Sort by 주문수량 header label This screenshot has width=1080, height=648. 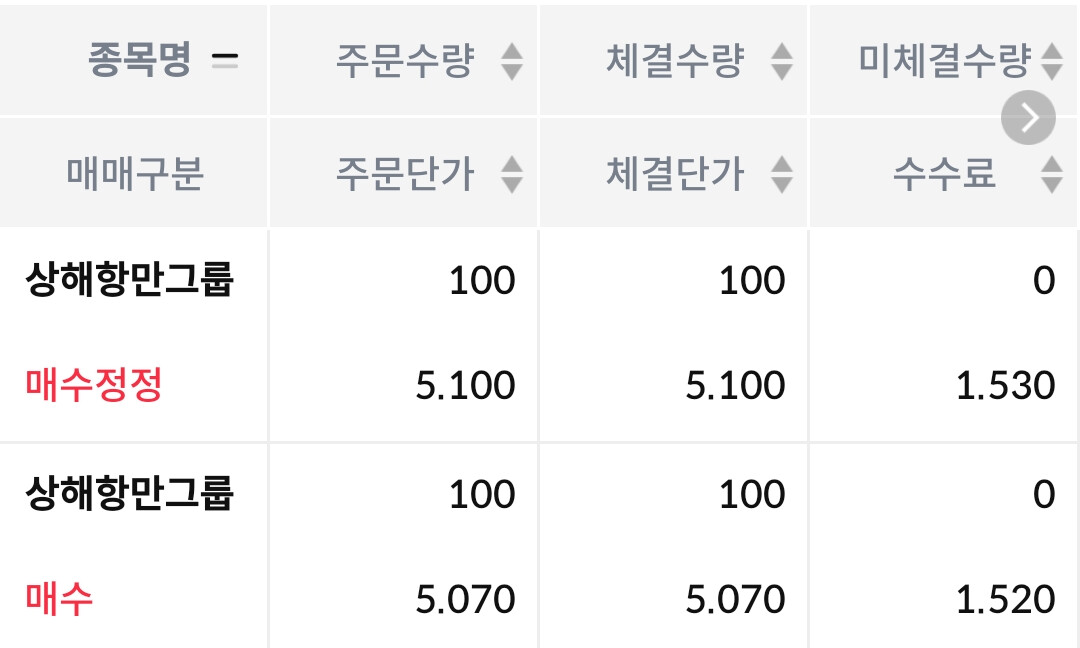click(404, 62)
